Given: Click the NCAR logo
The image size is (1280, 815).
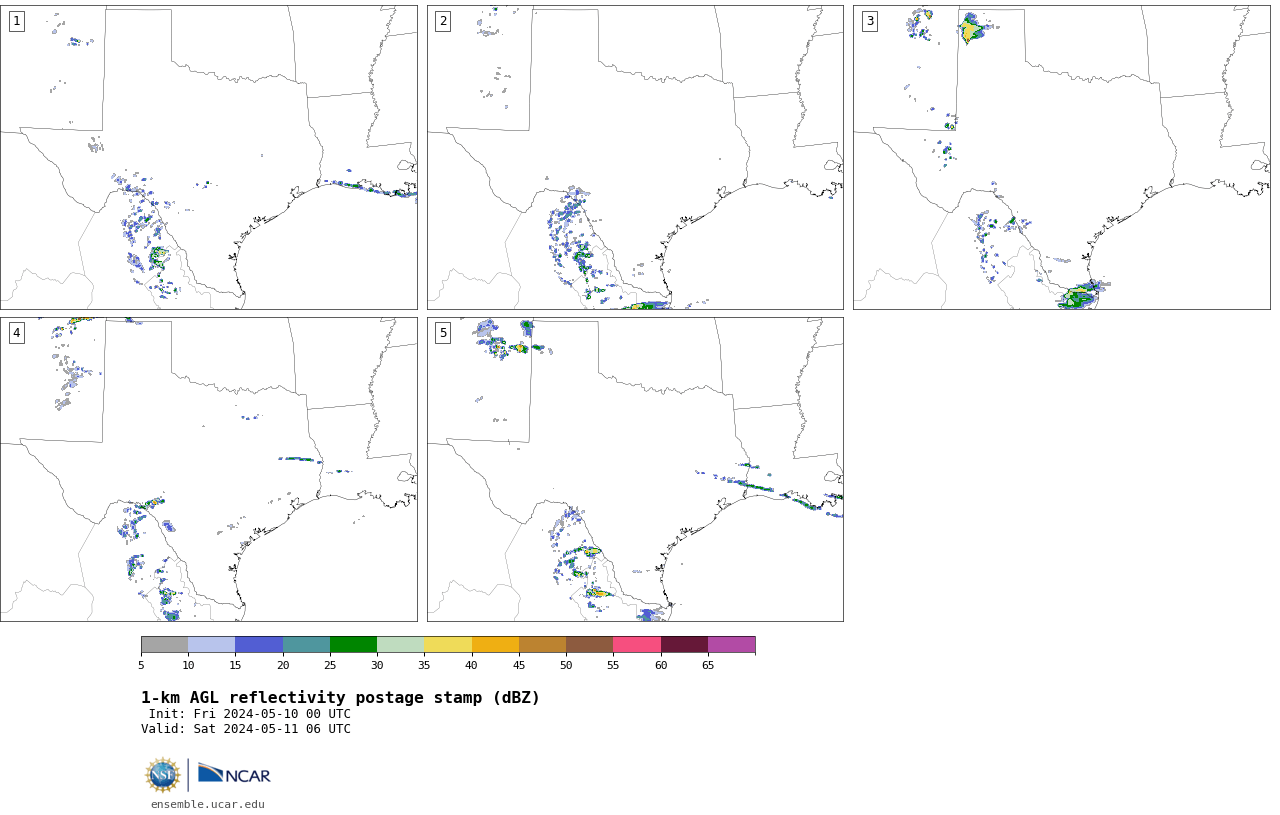Looking at the screenshot, I should click(234, 774).
